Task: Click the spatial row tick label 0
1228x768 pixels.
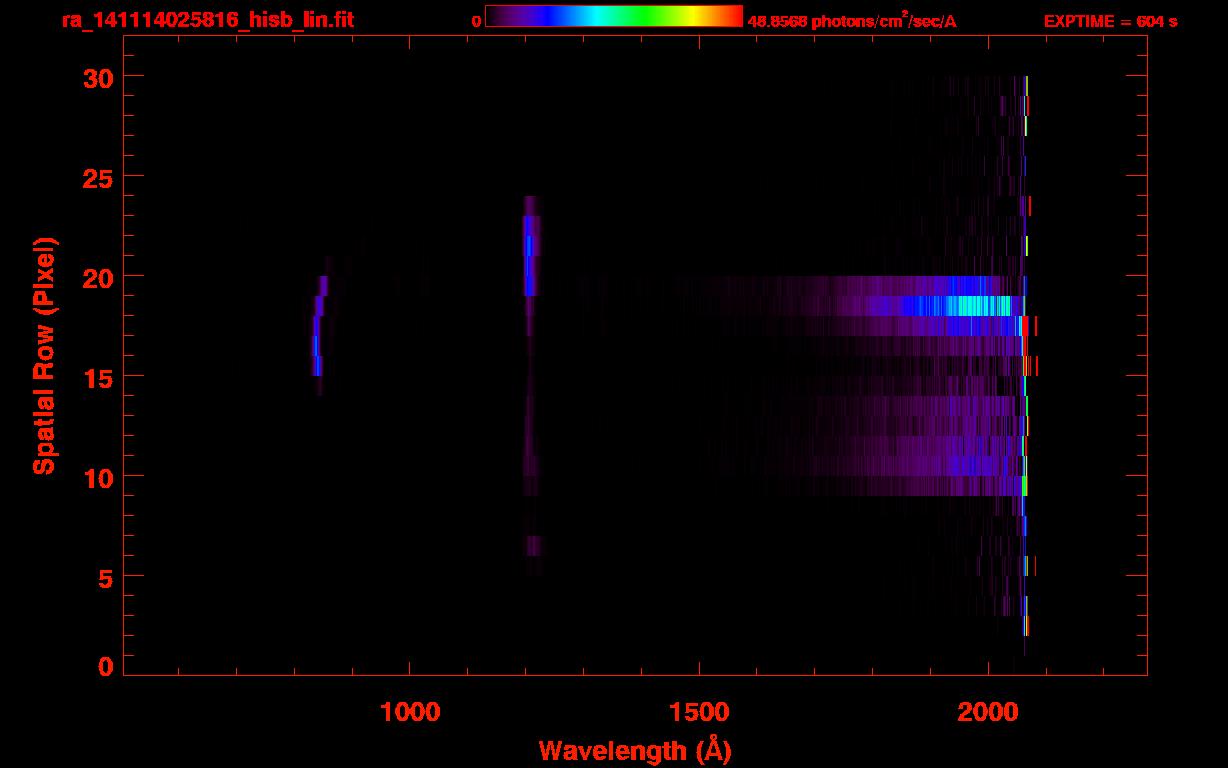Action: [104, 666]
